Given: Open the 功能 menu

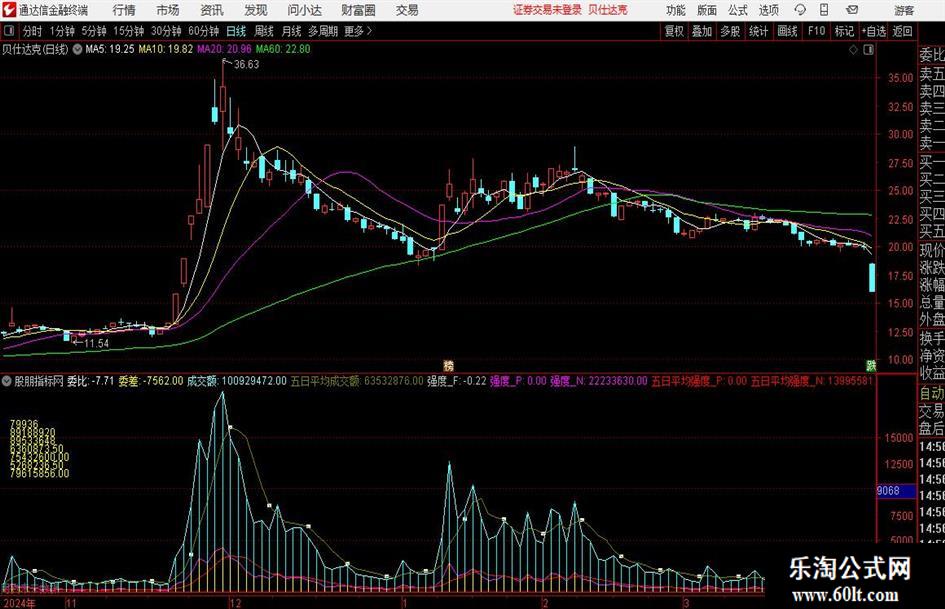Looking at the screenshot, I should (676, 10).
